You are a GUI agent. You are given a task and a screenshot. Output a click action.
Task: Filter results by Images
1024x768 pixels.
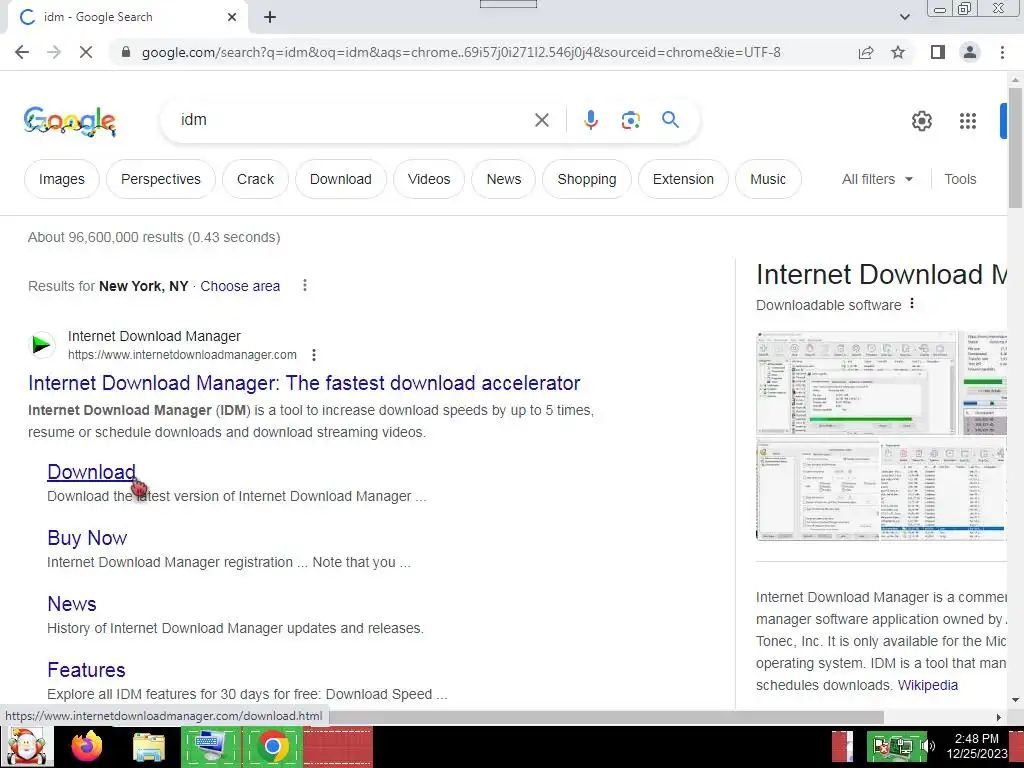(x=62, y=179)
